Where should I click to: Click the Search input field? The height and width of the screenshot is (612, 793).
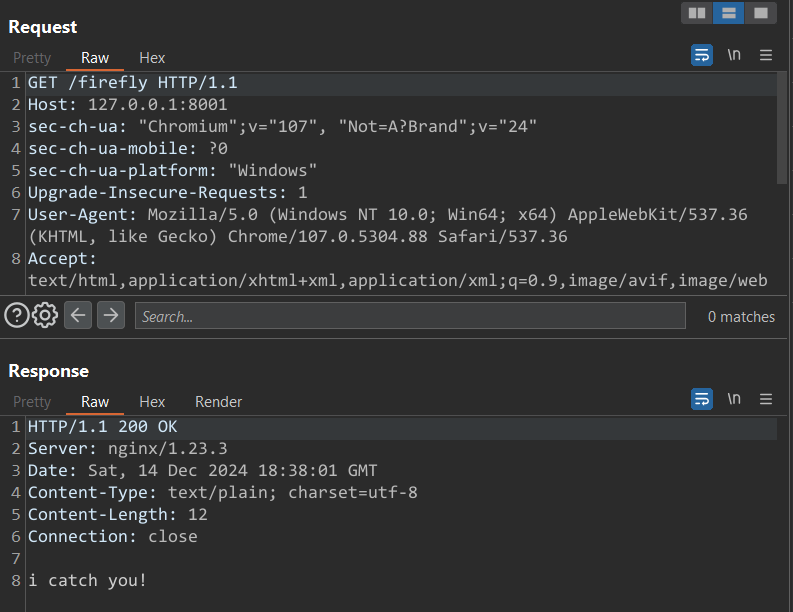coord(410,316)
